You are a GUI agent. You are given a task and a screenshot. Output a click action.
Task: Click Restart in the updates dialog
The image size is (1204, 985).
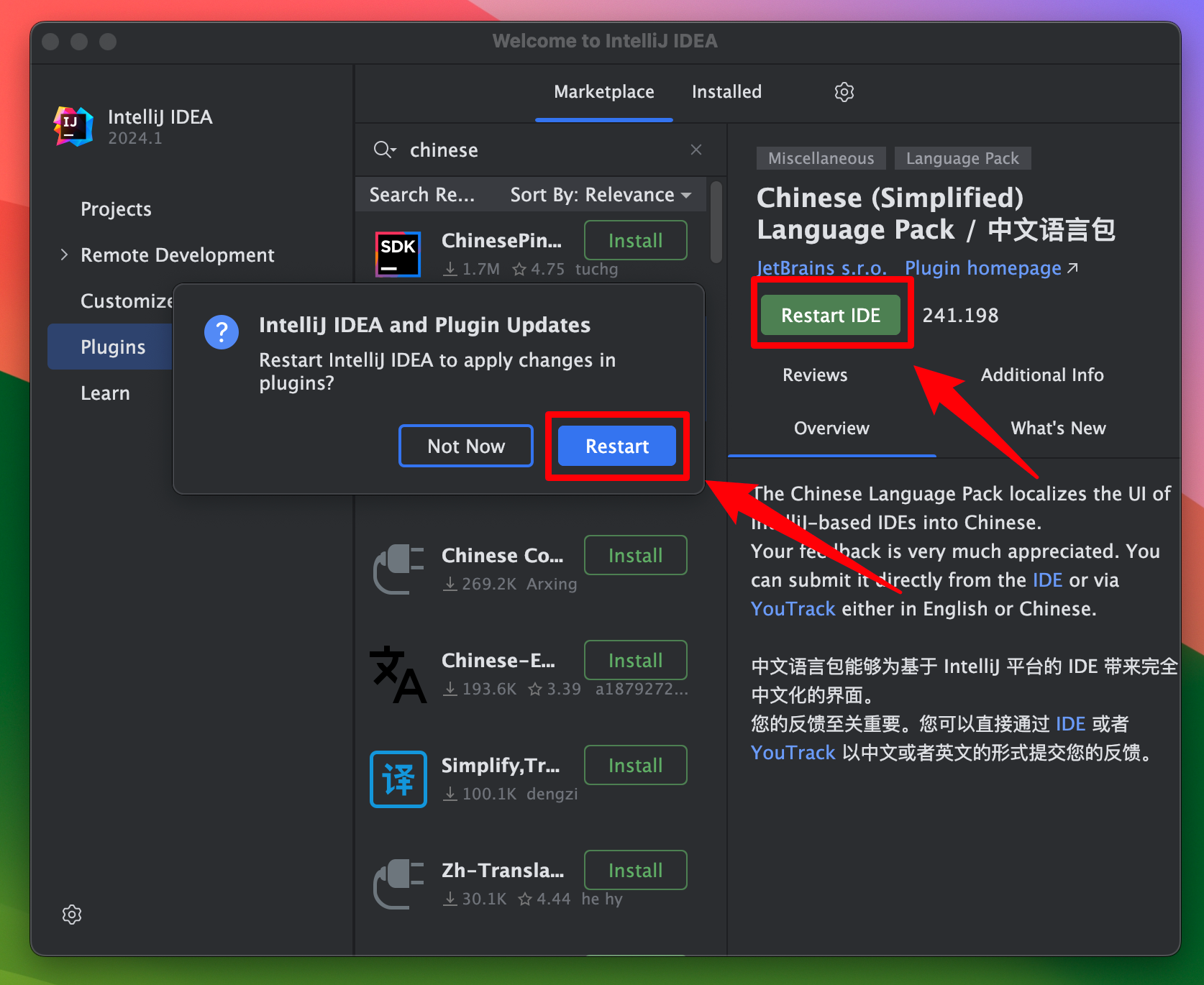tap(617, 446)
